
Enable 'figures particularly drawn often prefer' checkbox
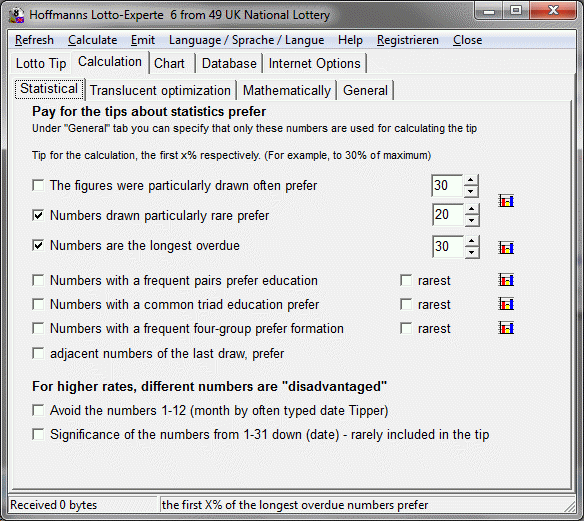coord(38,185)
